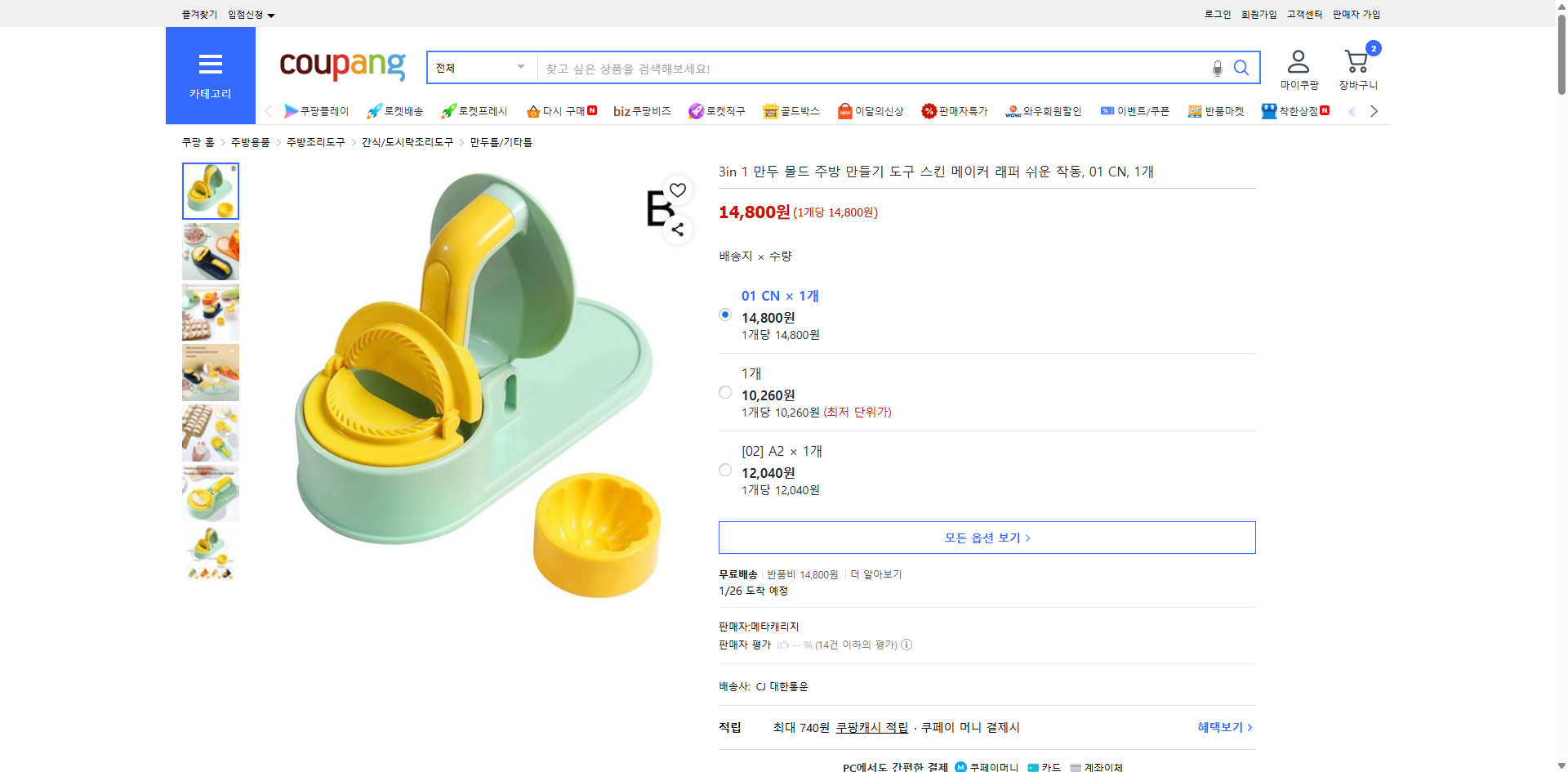Open the 골드박스 menu item
1568x772 pixels.
(791, 110)
